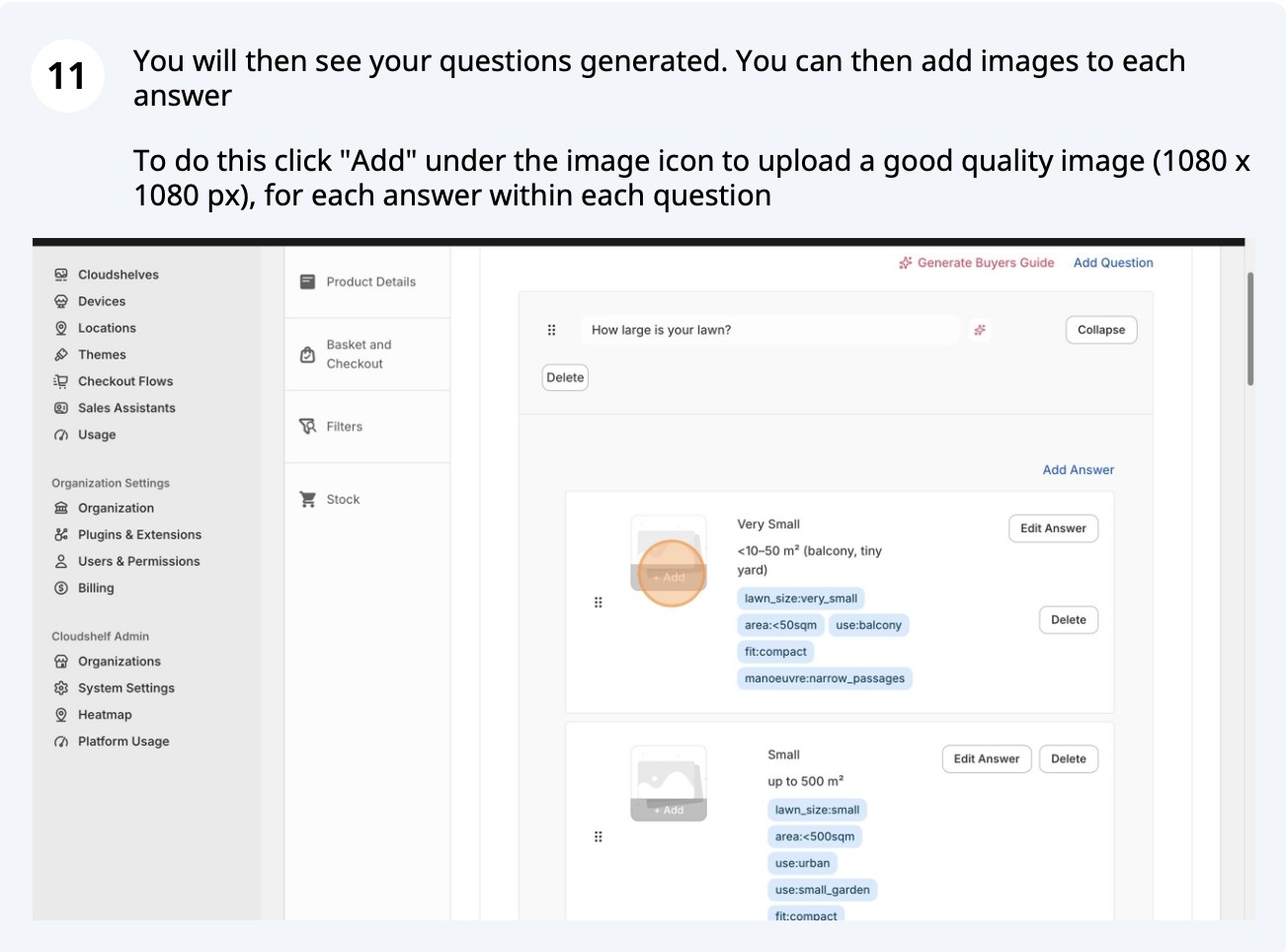Click the Generate Buyers Guide link
The width and height of the screenshot is (1286, 952).
[985, 263]
